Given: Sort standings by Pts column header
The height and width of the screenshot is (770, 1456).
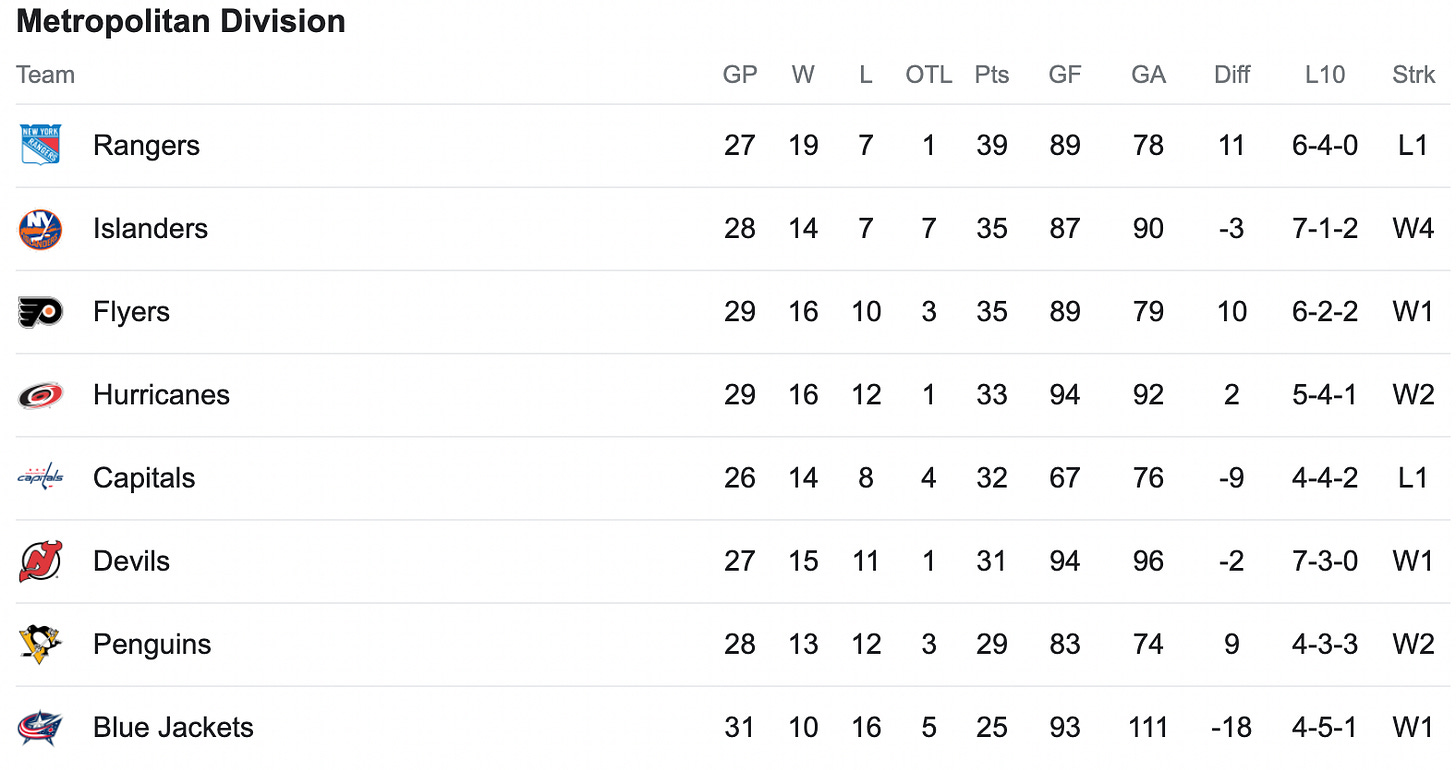Looking at the screenshot, I should coord(992,75).
